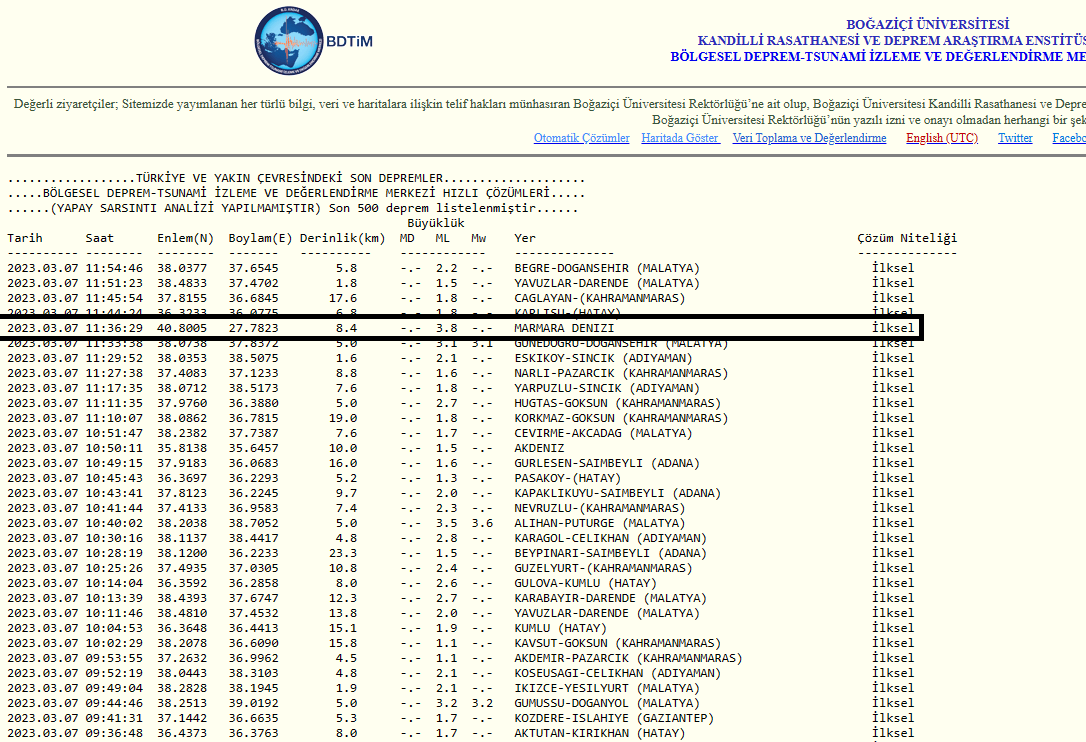Go to Veri Toplama ve Değerlendirme

(x=809, y=138)
